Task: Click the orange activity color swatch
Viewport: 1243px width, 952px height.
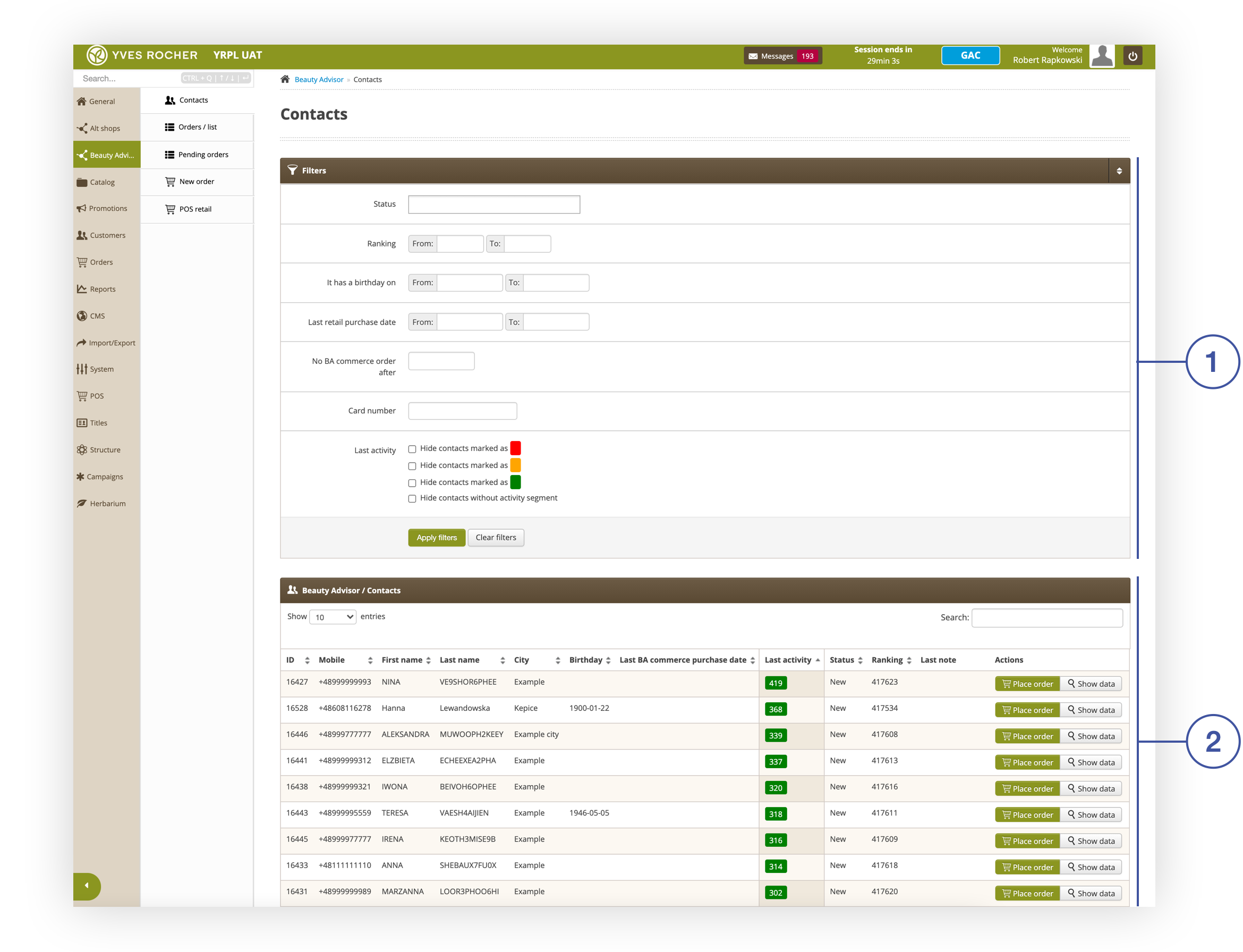Action: 516,465
